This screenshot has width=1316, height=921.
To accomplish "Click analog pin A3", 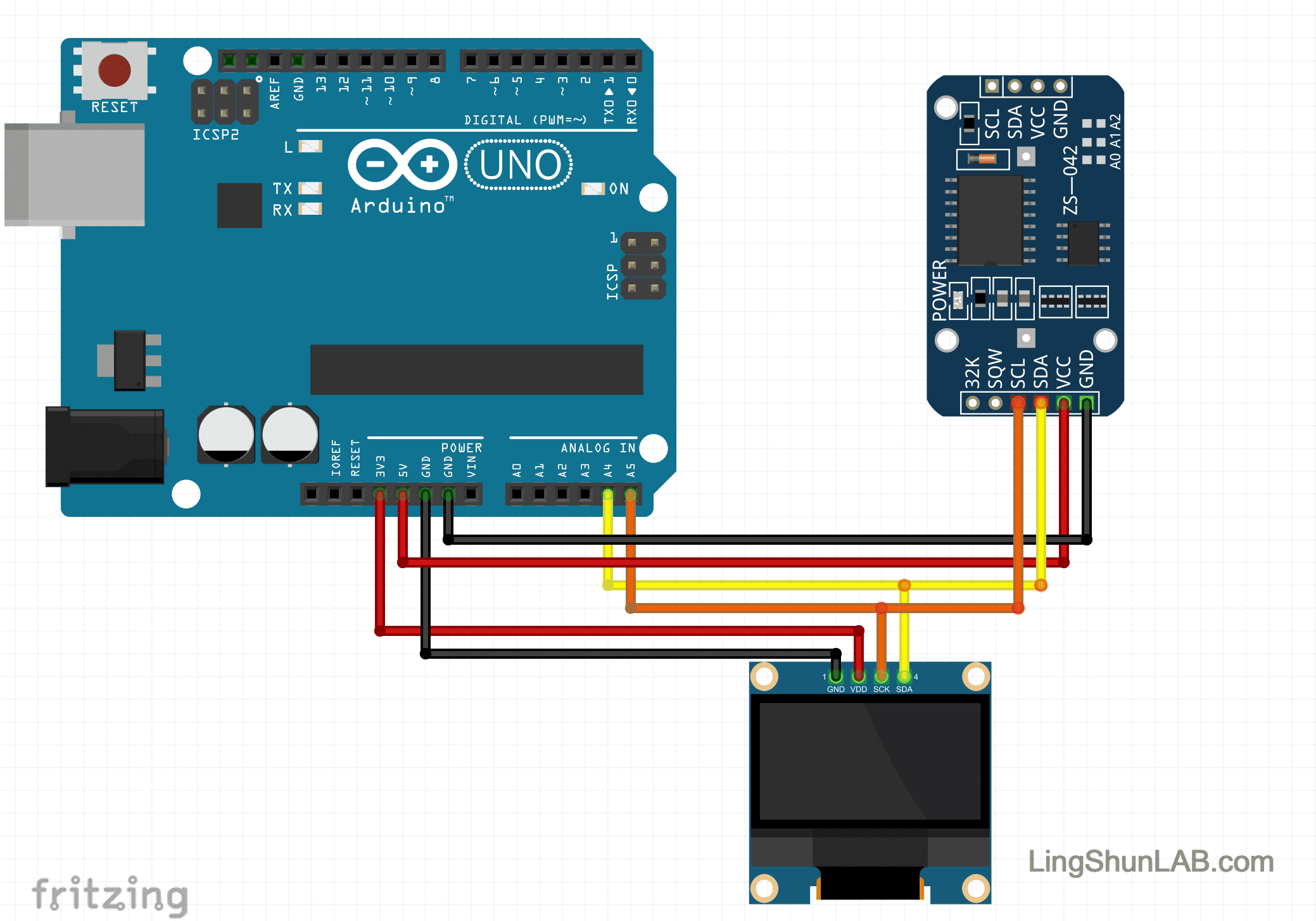I will 585,494.
